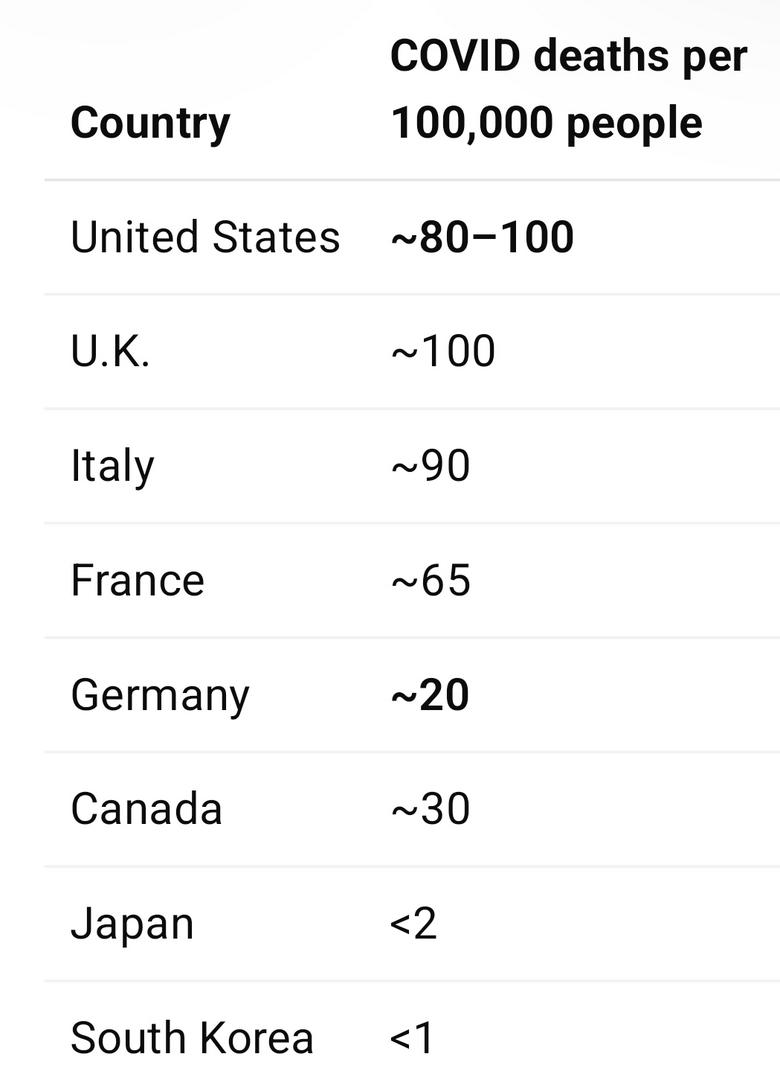Click the <1 value for South Korea

tap(412, 1038)
